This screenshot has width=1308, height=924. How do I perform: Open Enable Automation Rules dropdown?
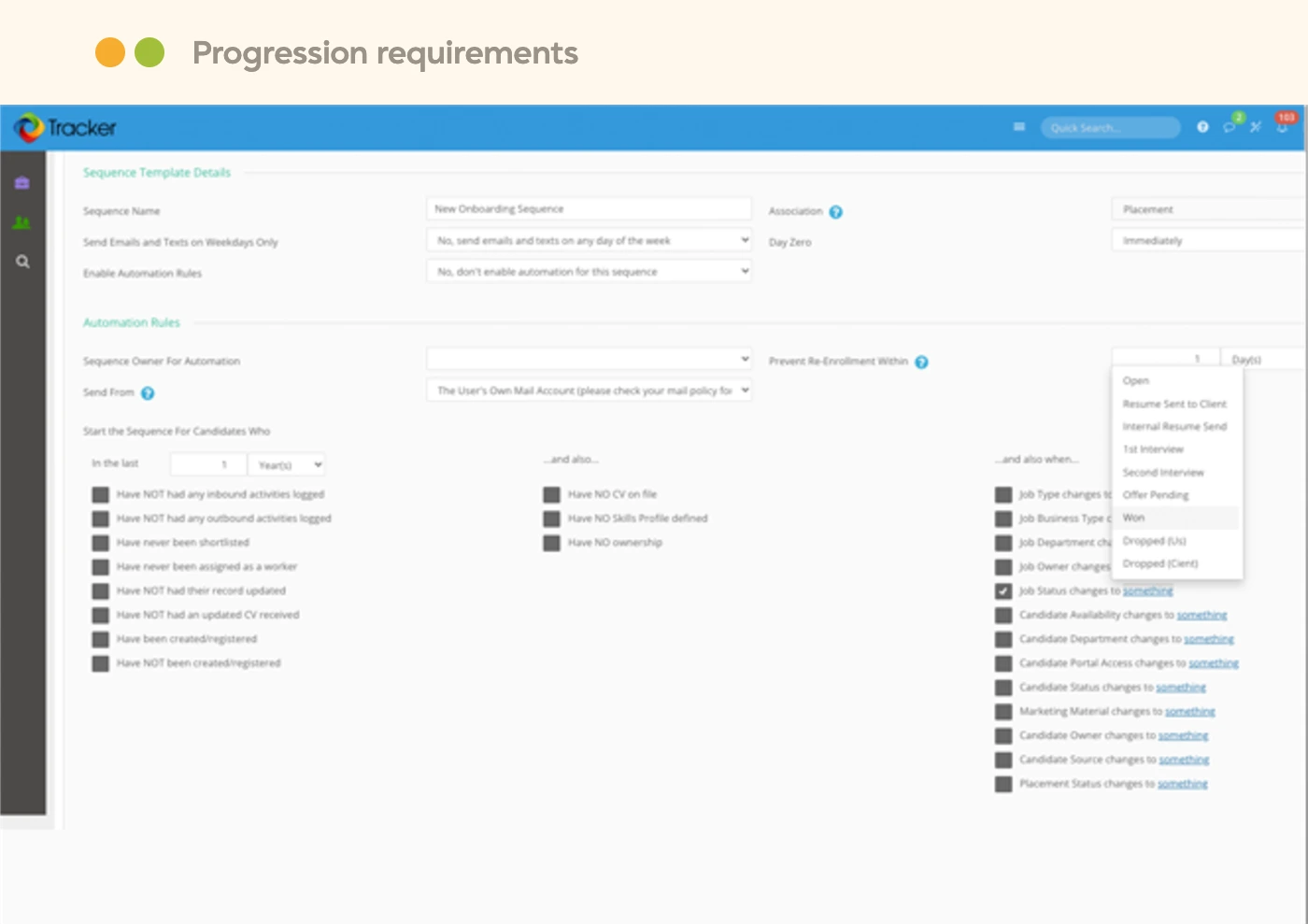coord(590,271)
